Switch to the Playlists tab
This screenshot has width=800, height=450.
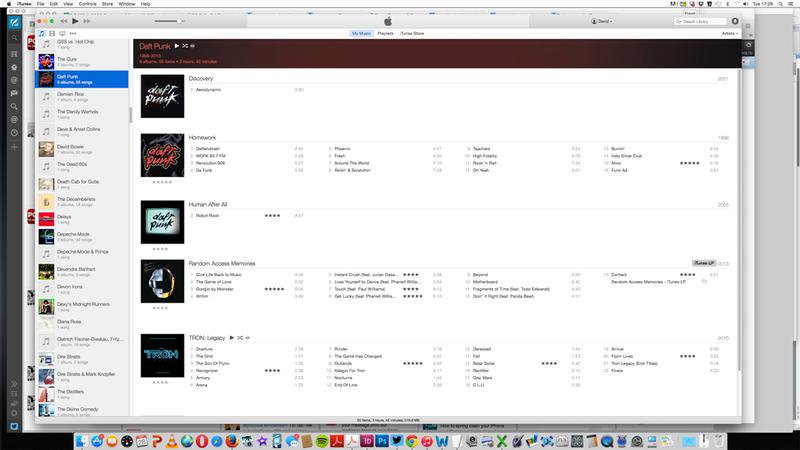(385, 33)
